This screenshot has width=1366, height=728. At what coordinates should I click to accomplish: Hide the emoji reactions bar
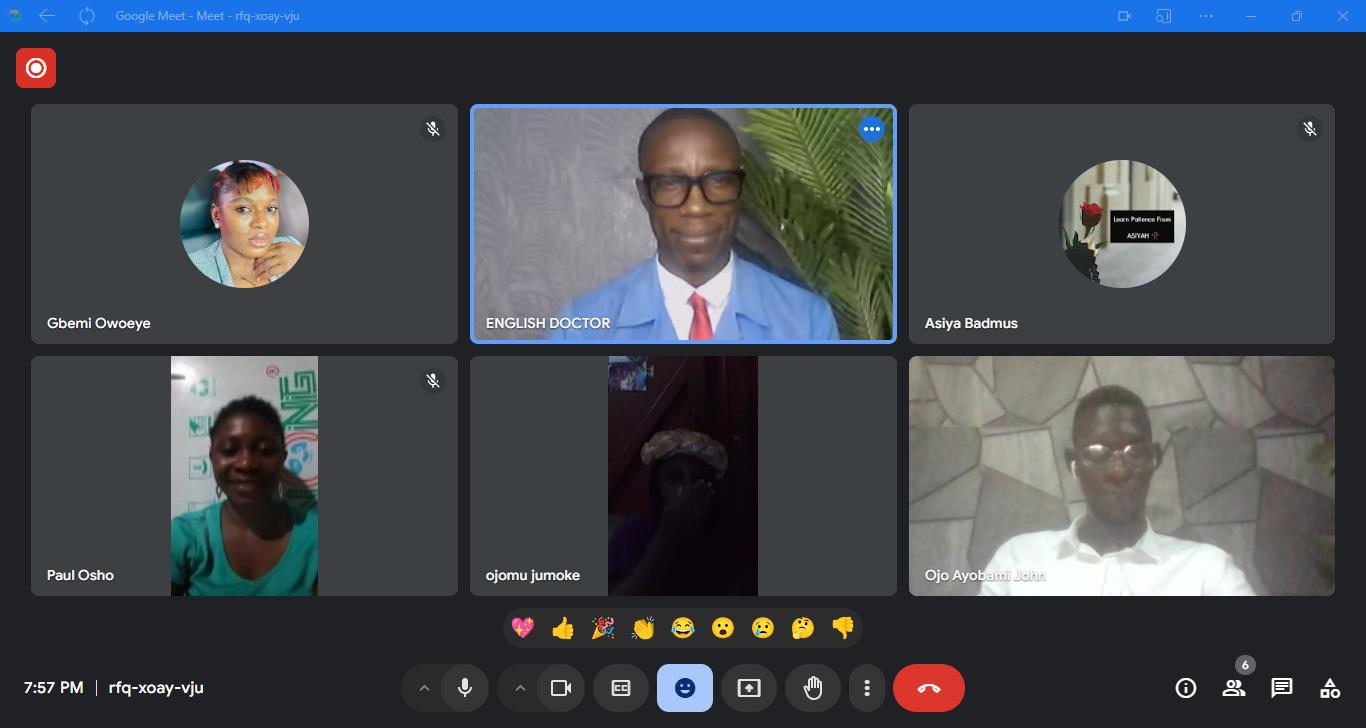[x=685, y=688]
